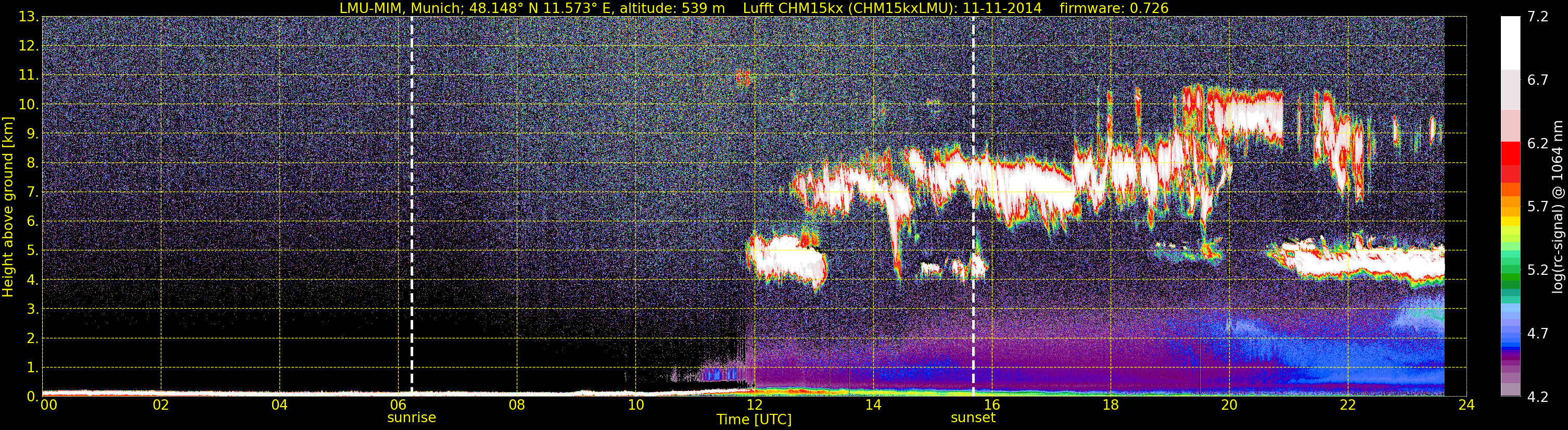Click the time axis tick '12'
This screenshot has width=1568, height=430.
coord(754,405)
